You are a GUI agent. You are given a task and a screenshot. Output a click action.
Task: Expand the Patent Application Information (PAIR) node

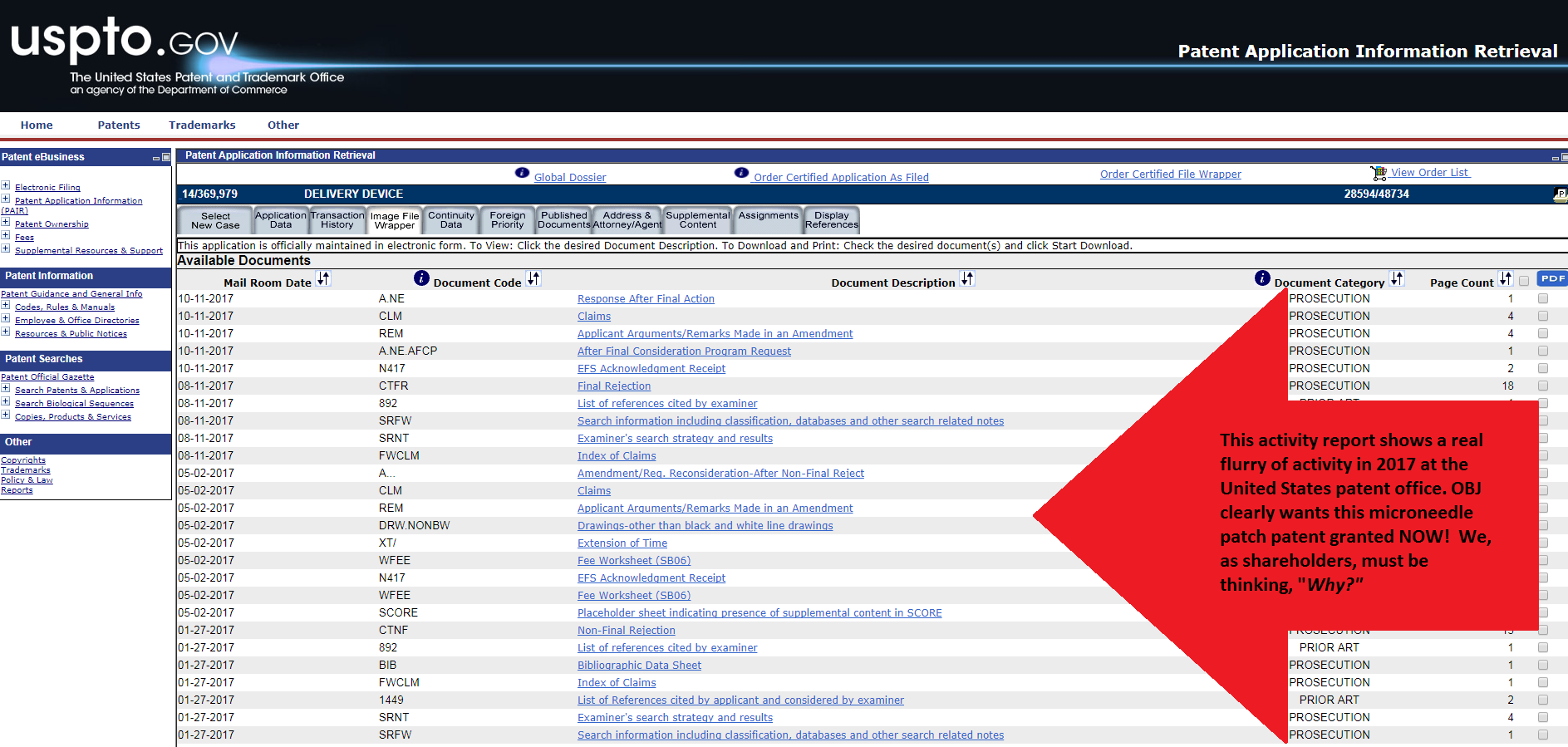coord(6,199)
